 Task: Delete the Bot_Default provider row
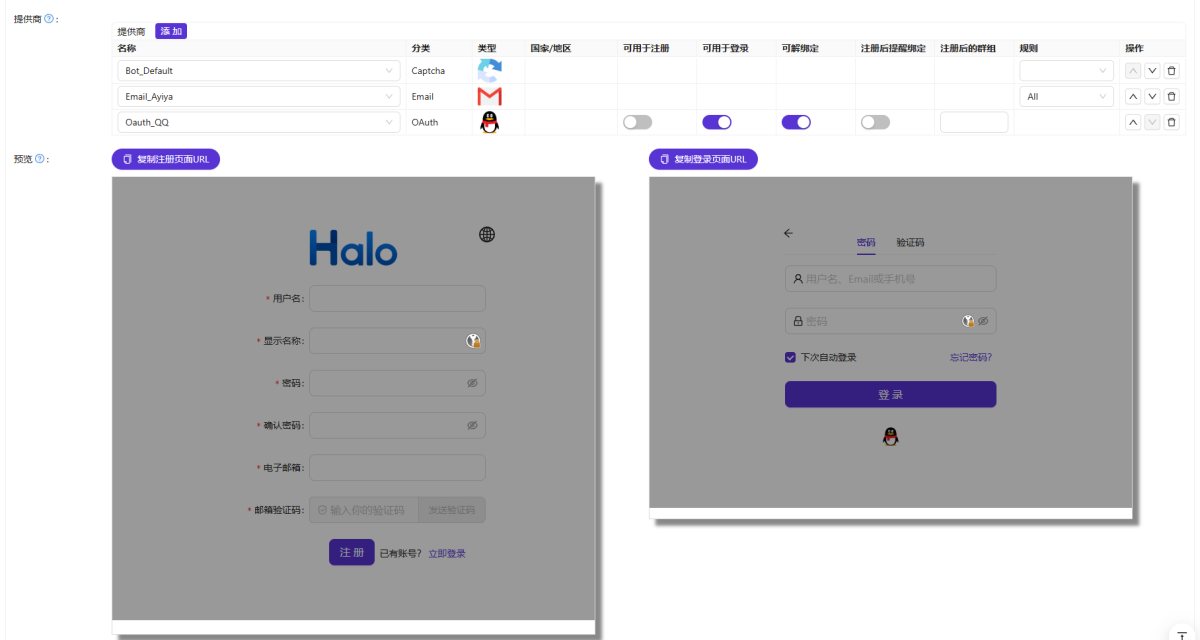(x=1172, y=71)
